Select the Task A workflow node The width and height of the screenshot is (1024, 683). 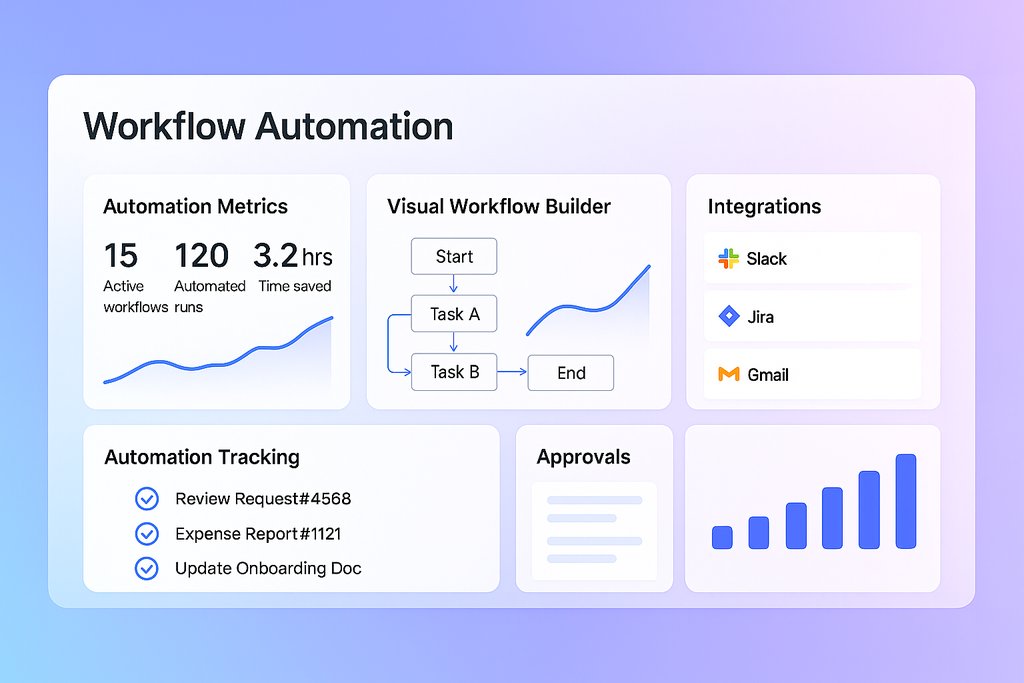tap(454, 314)
